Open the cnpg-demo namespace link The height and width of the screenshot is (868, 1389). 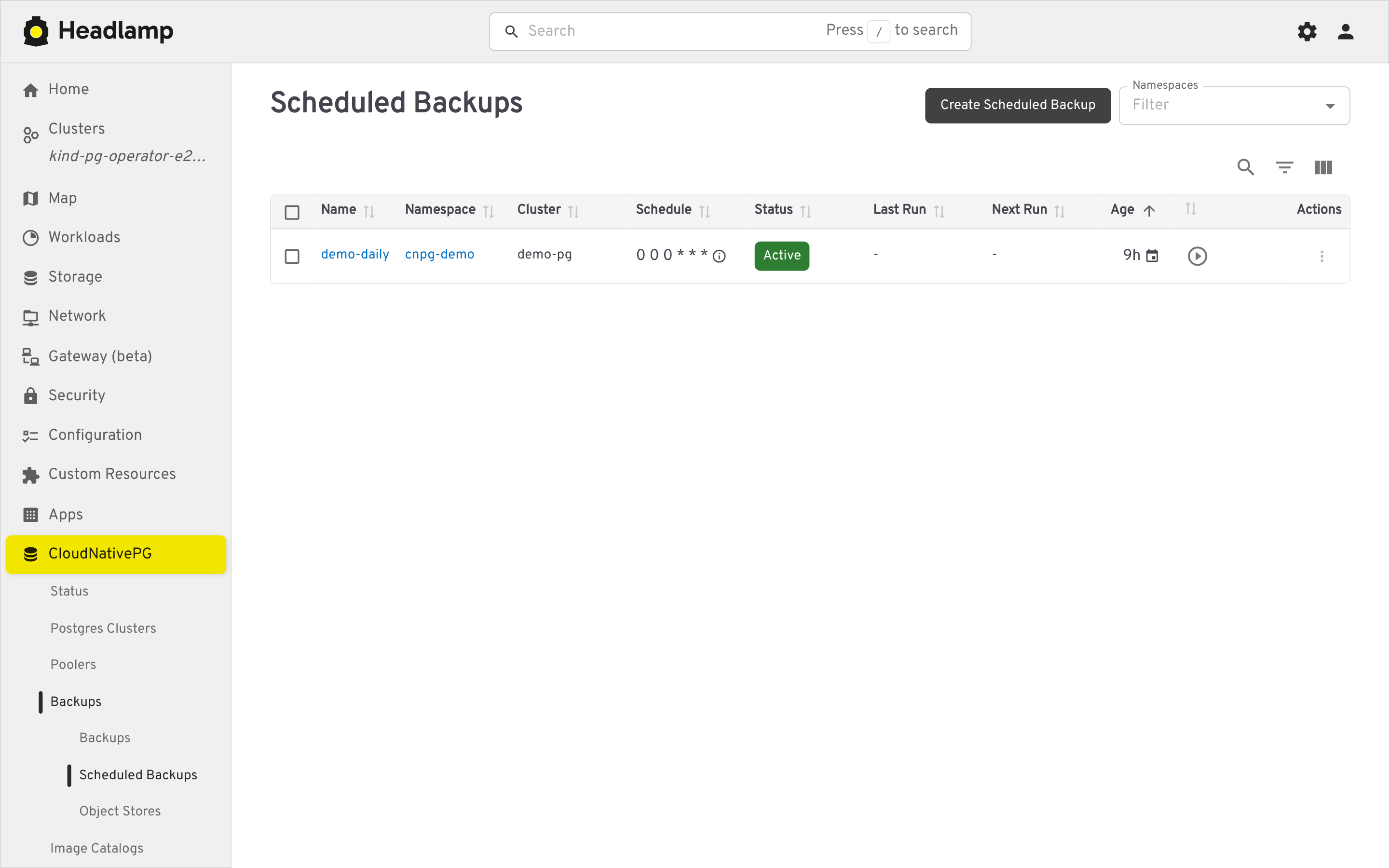click(439, 254)
